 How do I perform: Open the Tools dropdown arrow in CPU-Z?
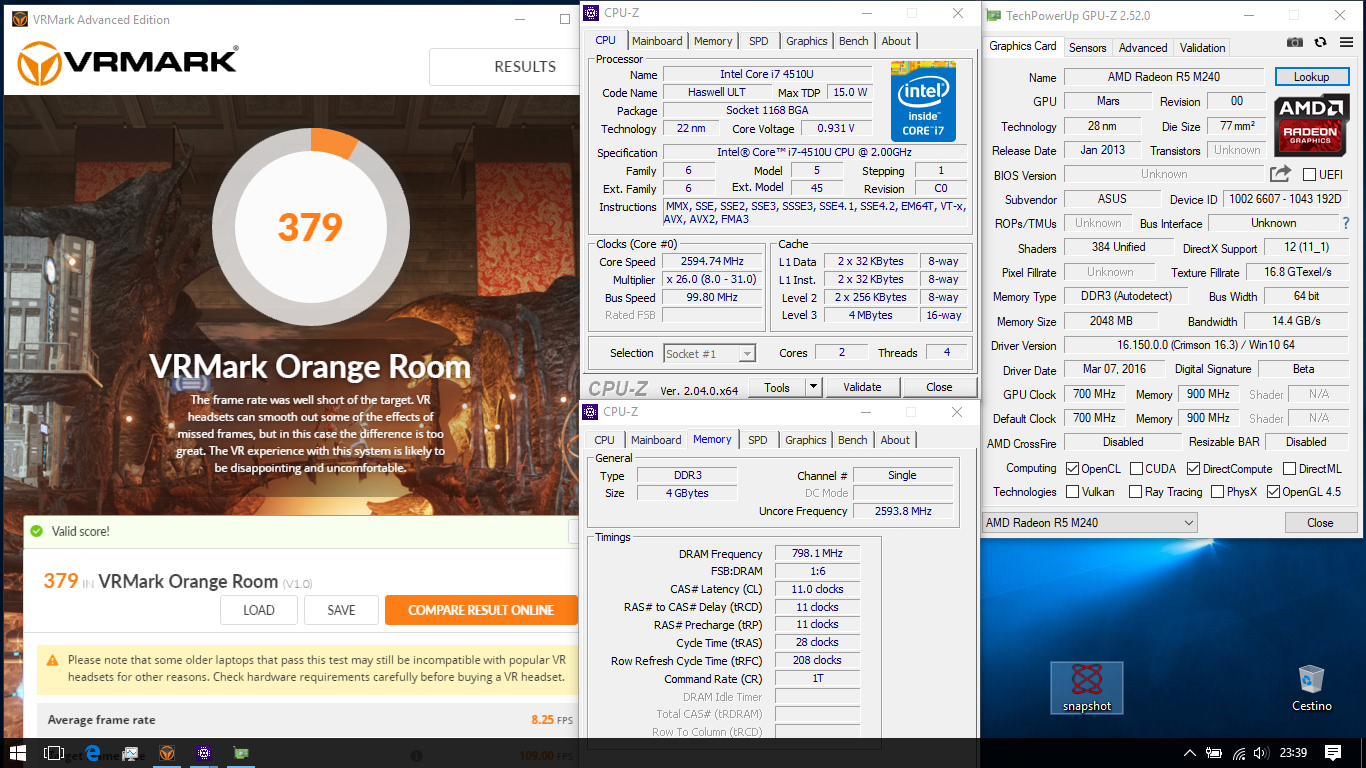tap(813, 387)
